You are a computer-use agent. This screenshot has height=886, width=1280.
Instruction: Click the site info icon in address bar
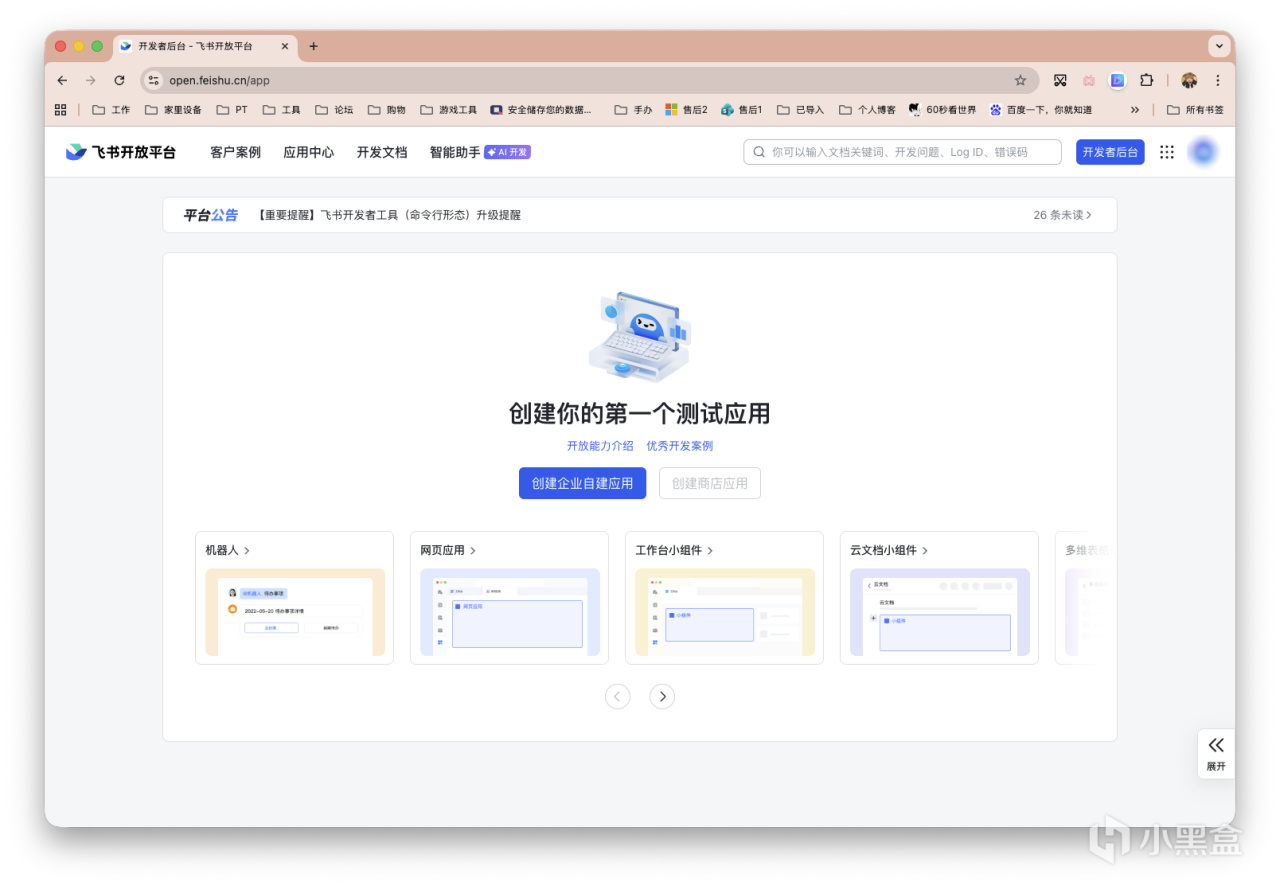[153, 80]
